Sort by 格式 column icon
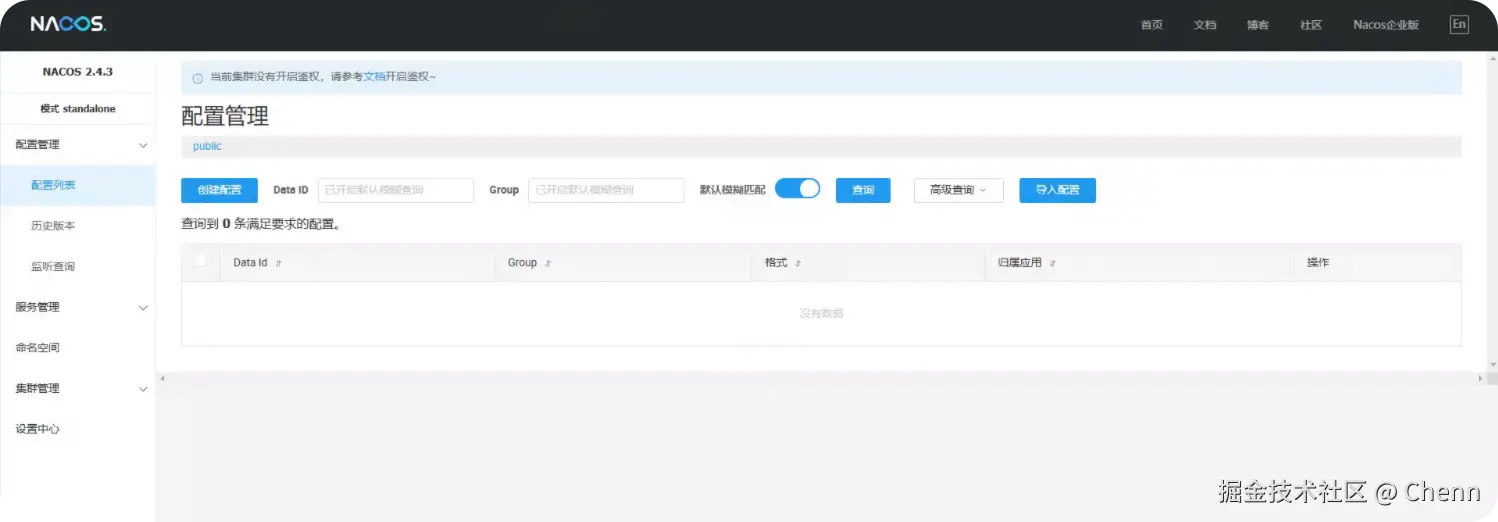 pos(798,263)
